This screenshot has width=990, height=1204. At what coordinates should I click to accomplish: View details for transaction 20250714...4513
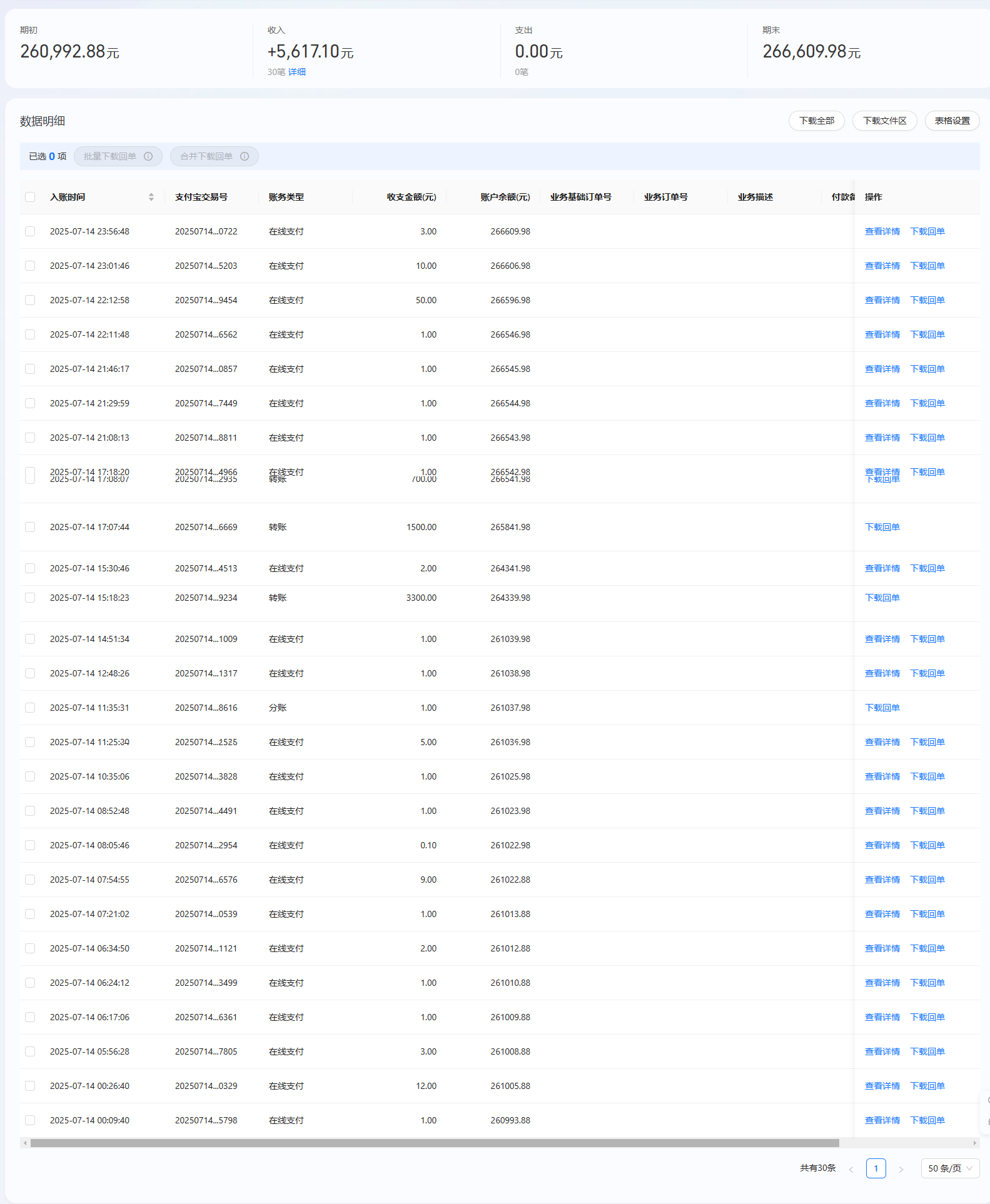pyautogui.click(x=882, y=568)
